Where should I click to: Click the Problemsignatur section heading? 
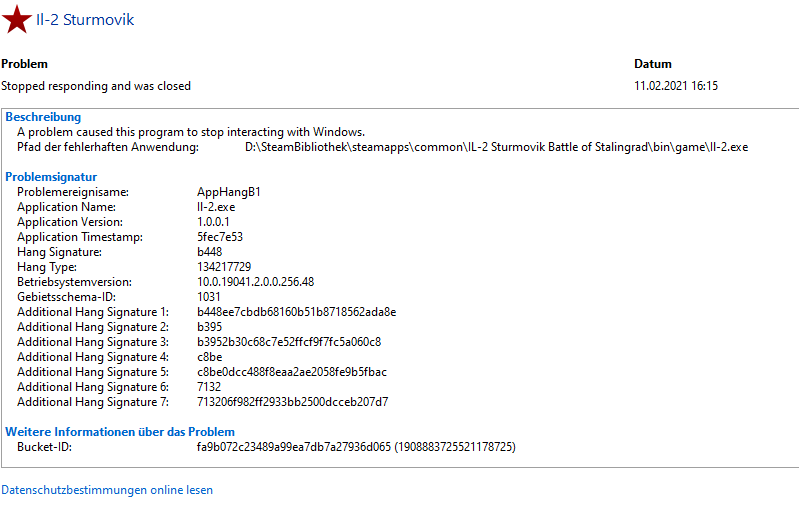(51, 177)
